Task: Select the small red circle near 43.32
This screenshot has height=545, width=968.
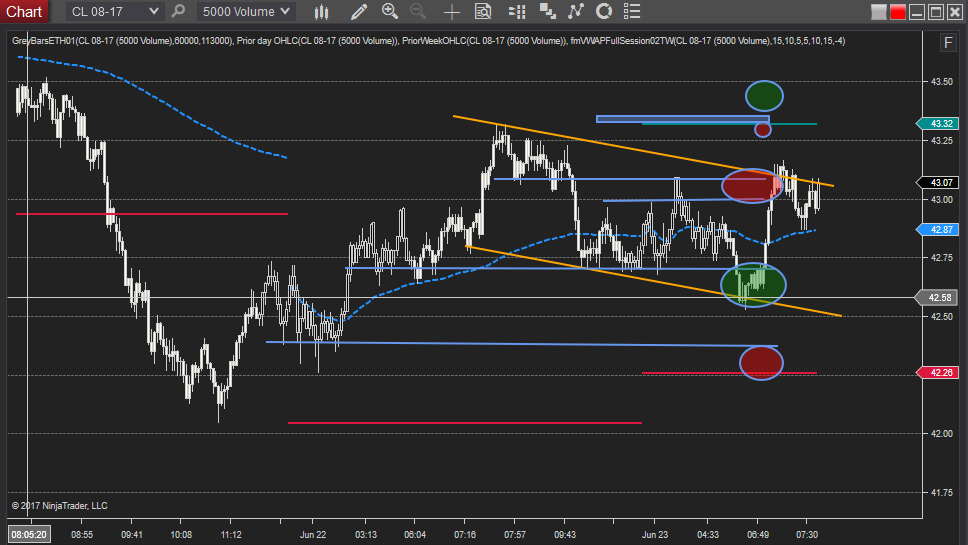Action: [763, 129]
